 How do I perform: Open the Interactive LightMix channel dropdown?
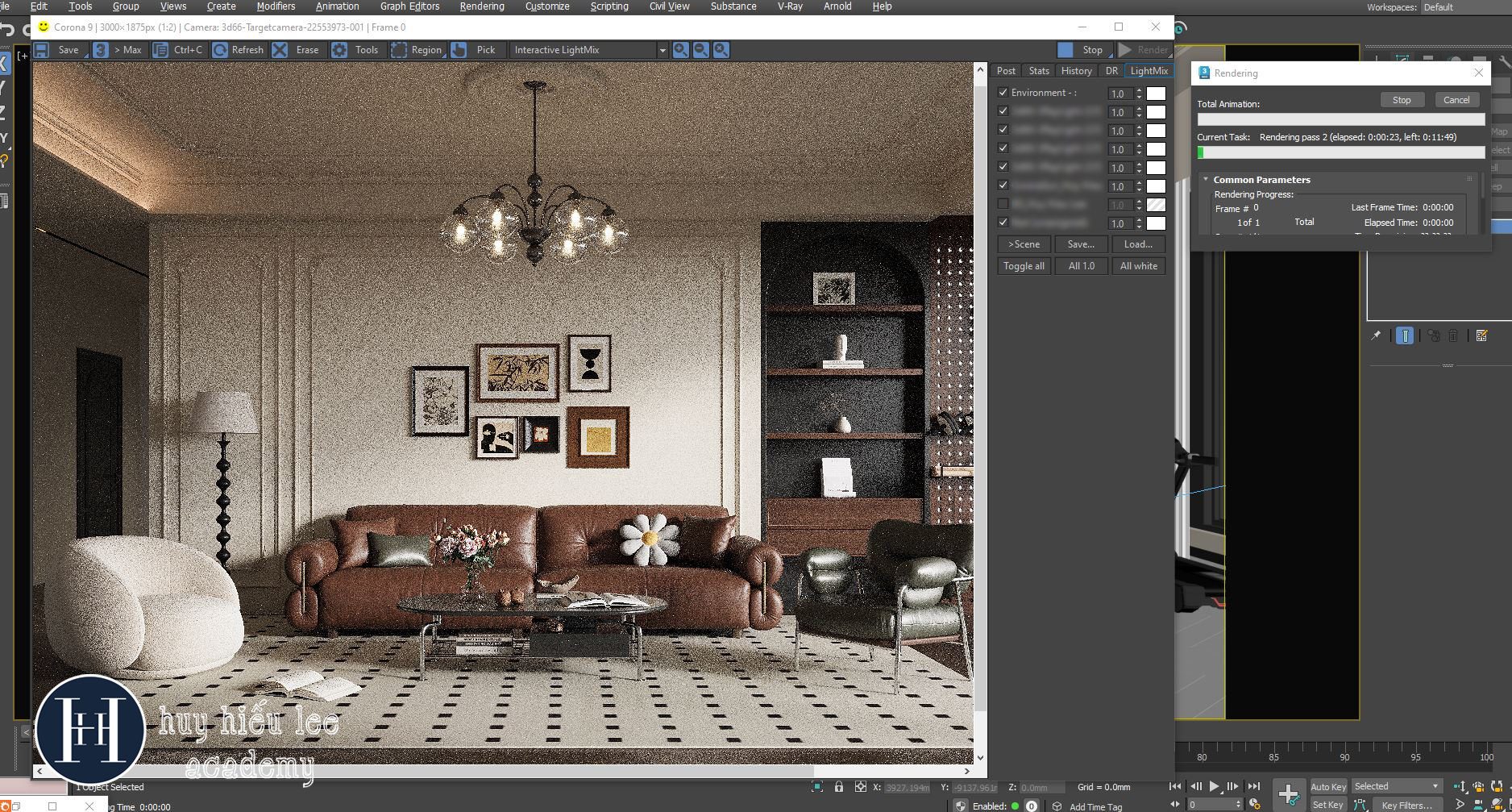point(663,50)
